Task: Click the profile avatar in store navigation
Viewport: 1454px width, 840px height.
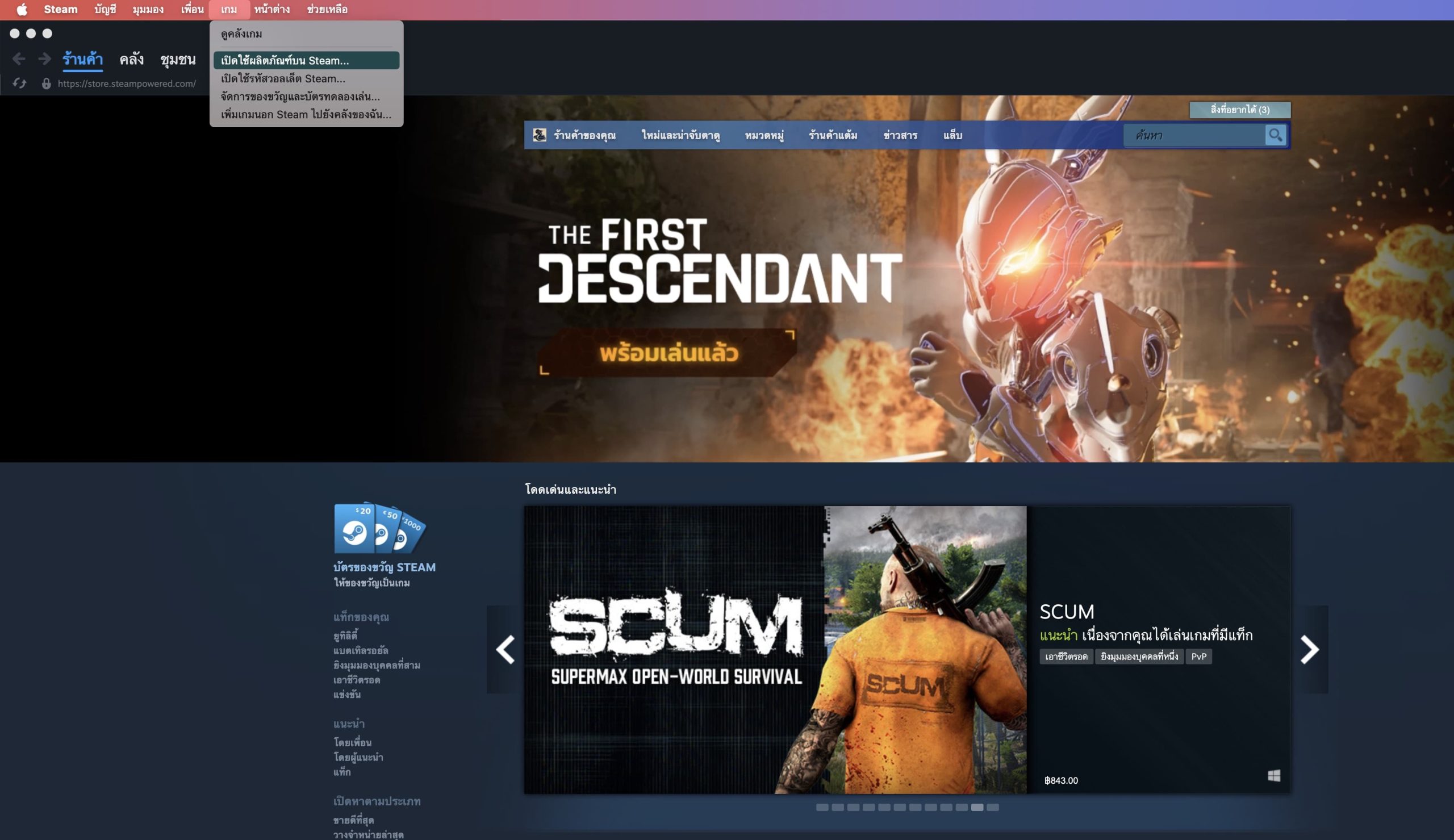Action: 539,135
